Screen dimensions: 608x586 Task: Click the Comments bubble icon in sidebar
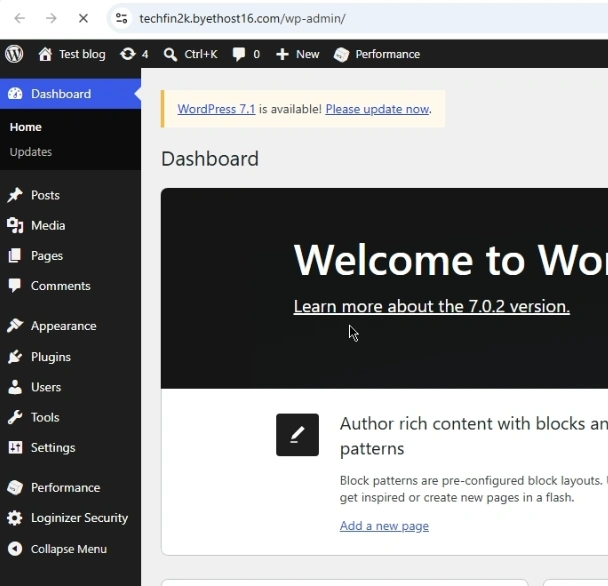click(x=15, y=286)
